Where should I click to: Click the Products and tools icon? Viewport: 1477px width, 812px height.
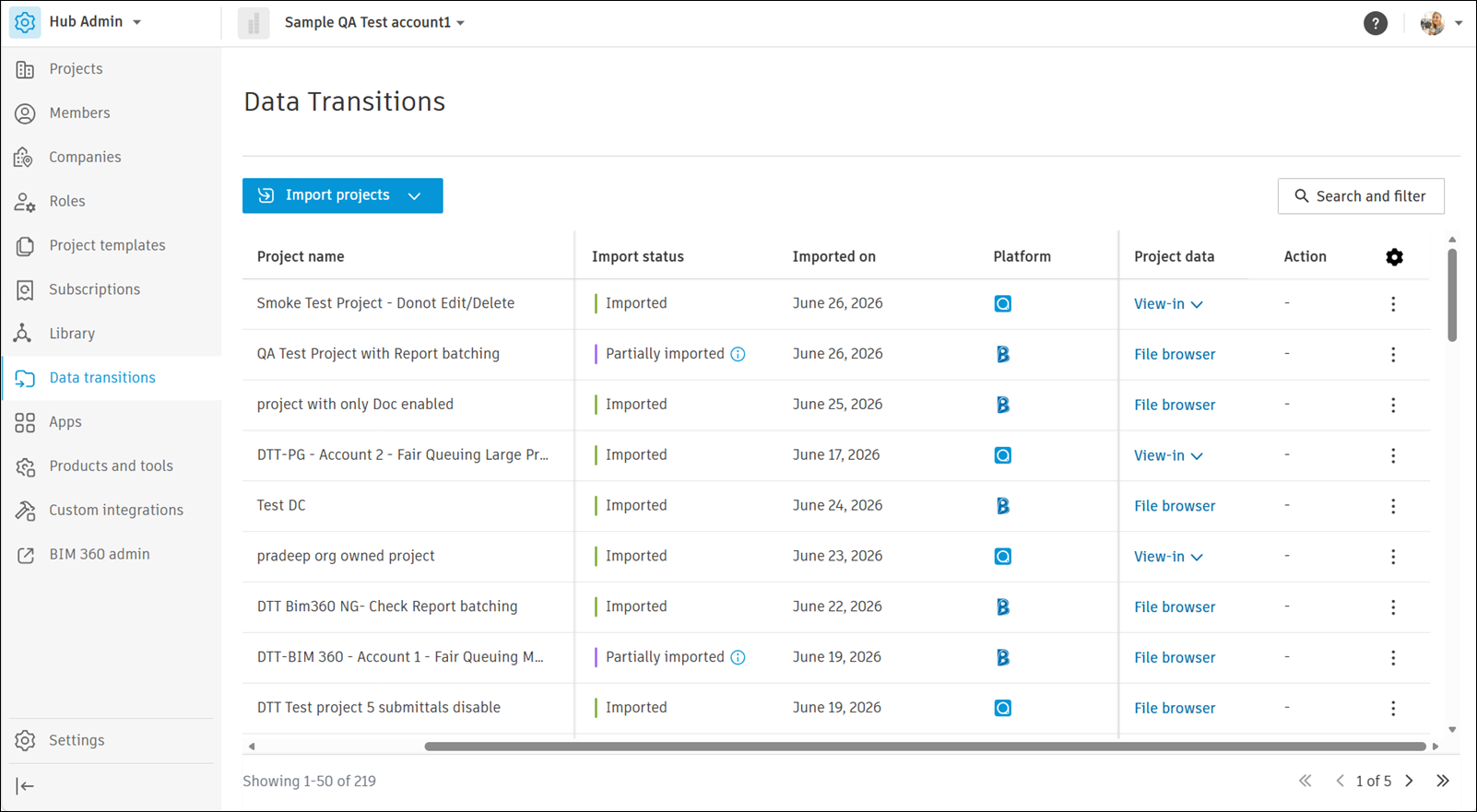pos(25,466)
